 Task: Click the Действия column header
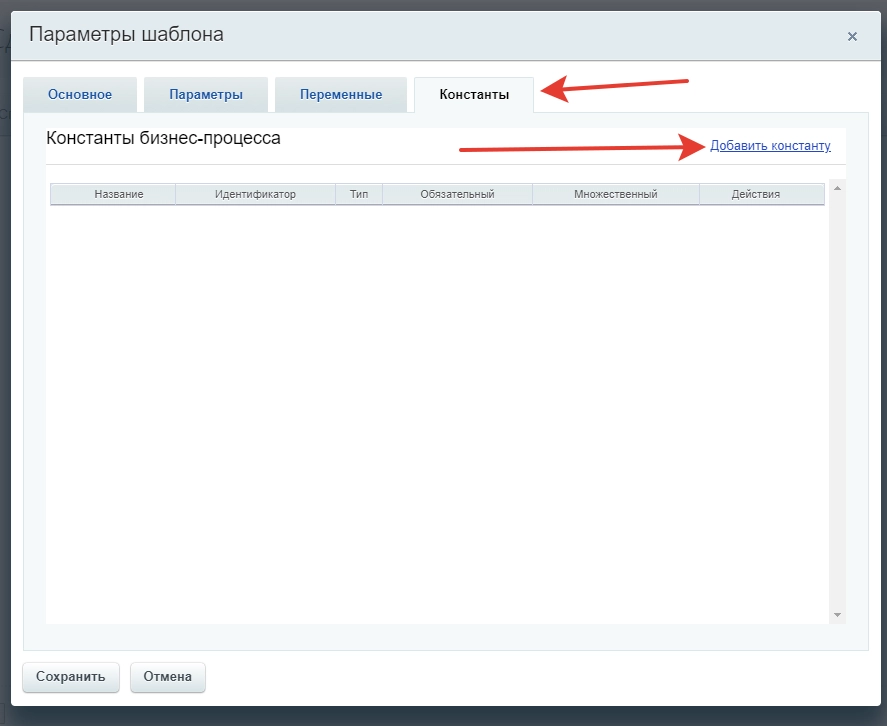coord(755,194)
